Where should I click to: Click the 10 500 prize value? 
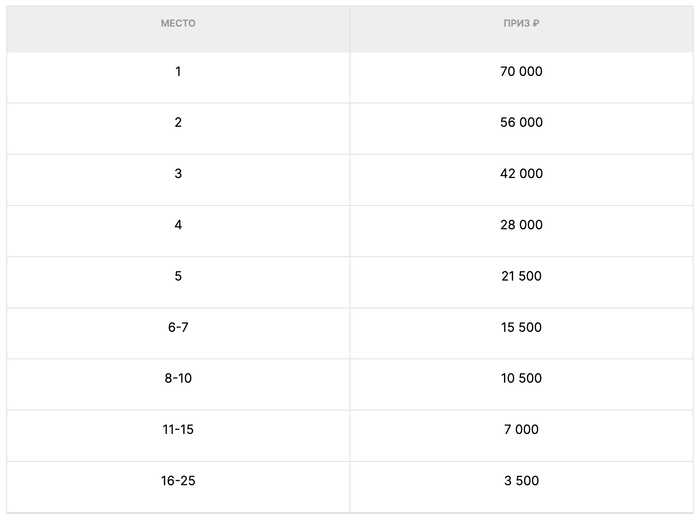coord(521,379)
